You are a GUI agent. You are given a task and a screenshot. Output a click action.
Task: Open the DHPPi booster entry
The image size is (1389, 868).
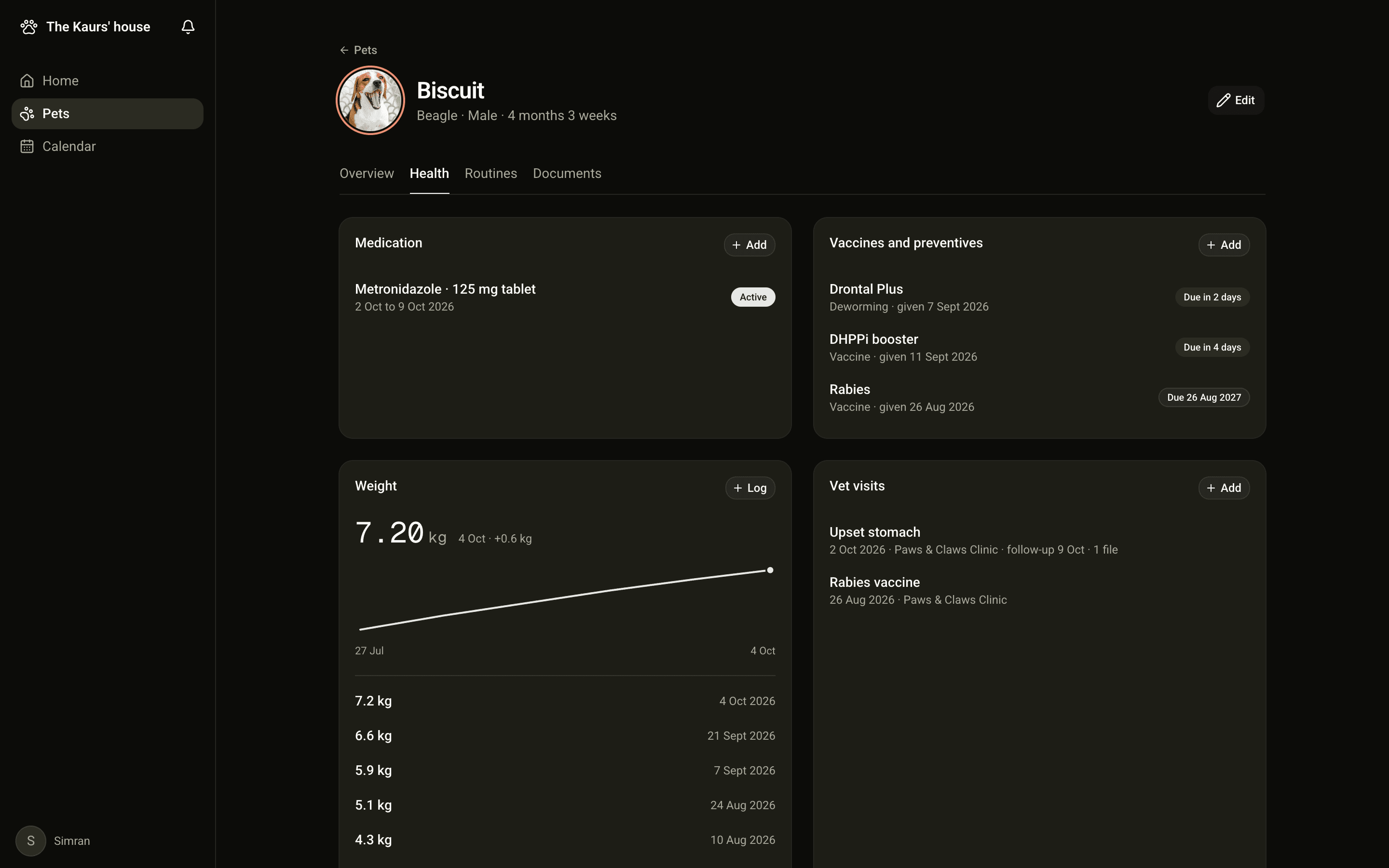1039,347
